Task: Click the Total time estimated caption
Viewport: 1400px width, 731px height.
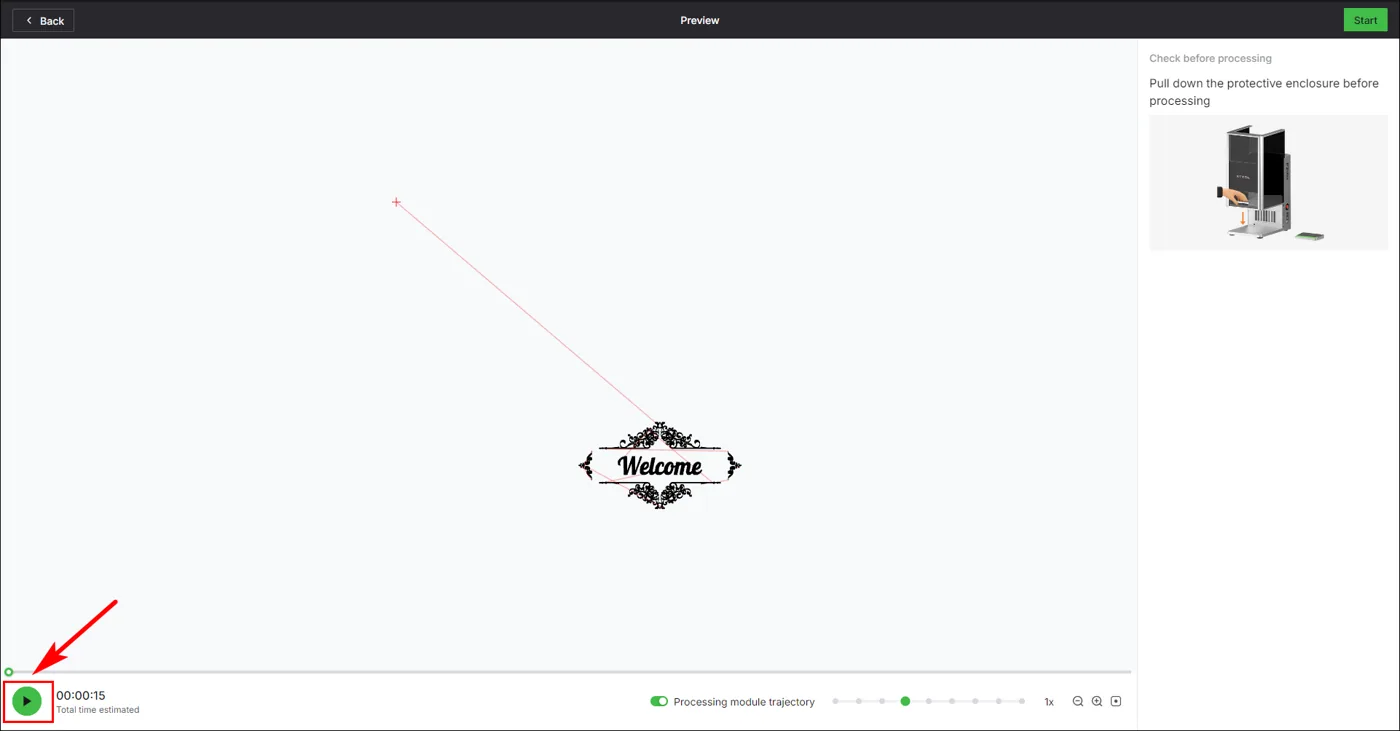Action: tap(98, 710)
